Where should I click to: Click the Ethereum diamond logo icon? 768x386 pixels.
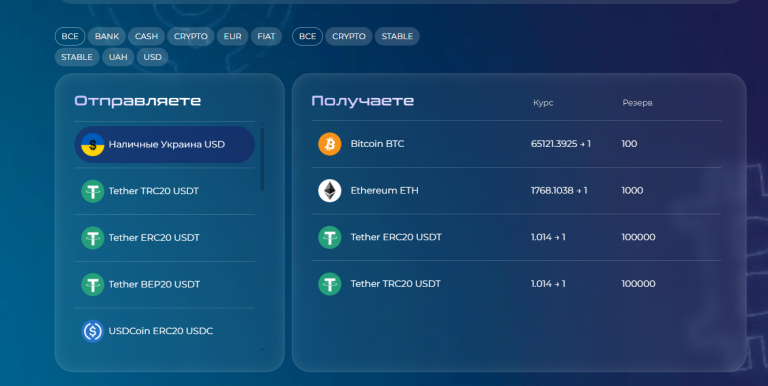pos(330,191)
